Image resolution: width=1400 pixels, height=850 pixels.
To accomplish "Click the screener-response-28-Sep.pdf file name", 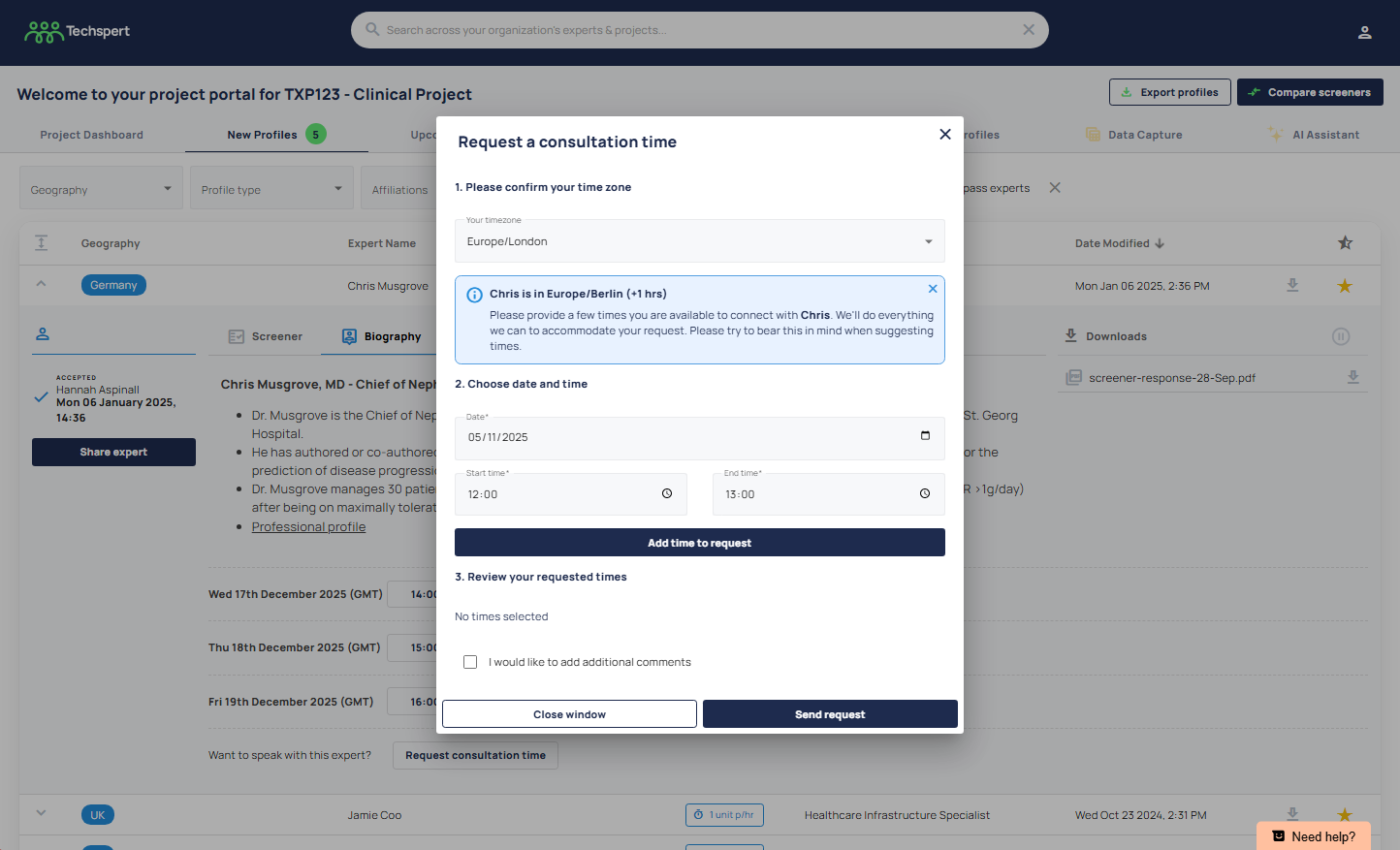I will click(x=1172, y=378).
